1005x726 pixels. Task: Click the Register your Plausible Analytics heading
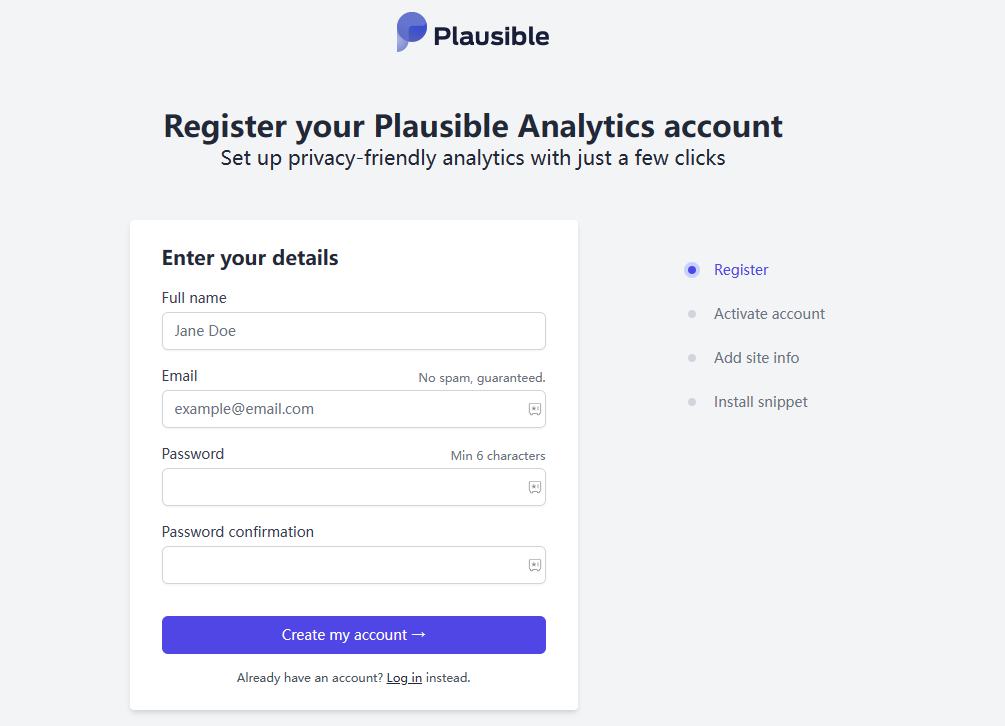pos(473,127)
